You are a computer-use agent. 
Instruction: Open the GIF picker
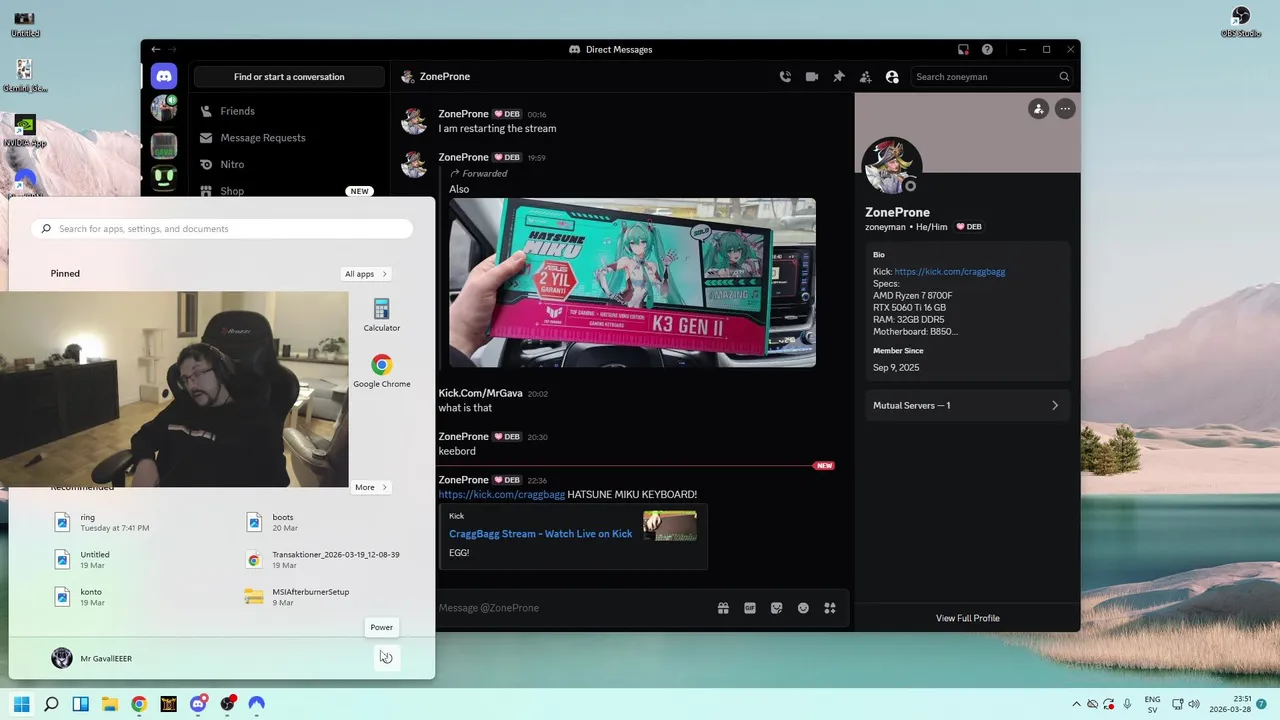pyautogui.click(x=750, y=608)
